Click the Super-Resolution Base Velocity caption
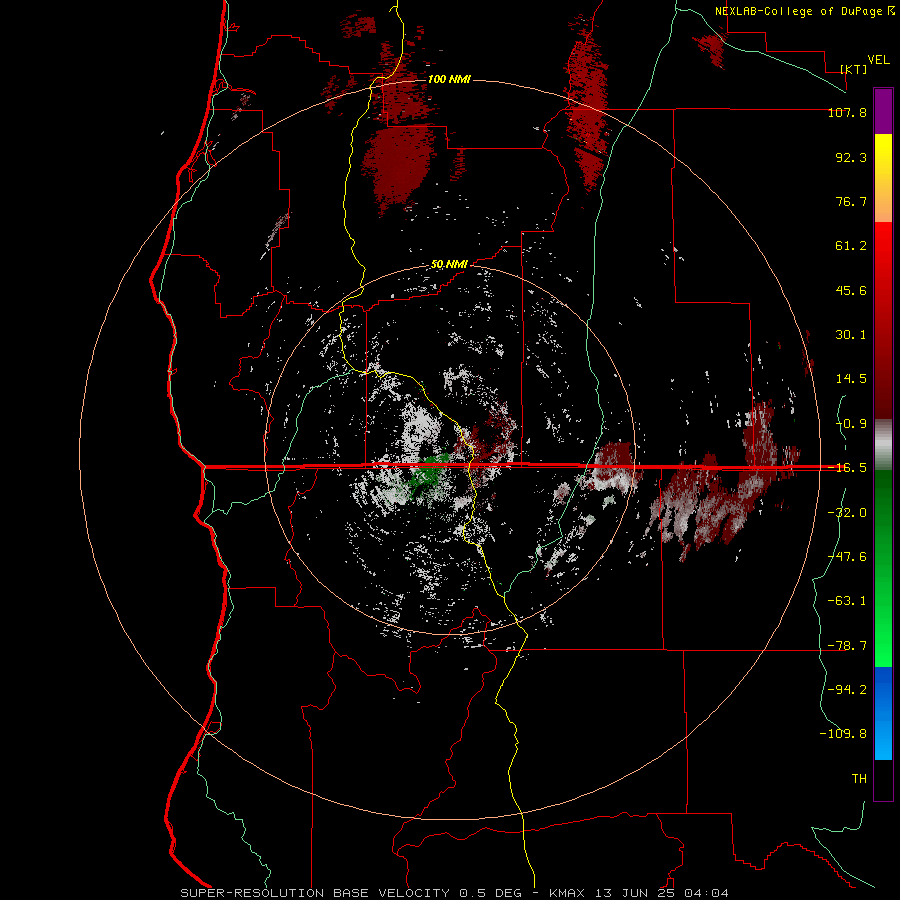The height and width of the screenshot is (900, 900). pyautogui.click(x=454, y=893)
